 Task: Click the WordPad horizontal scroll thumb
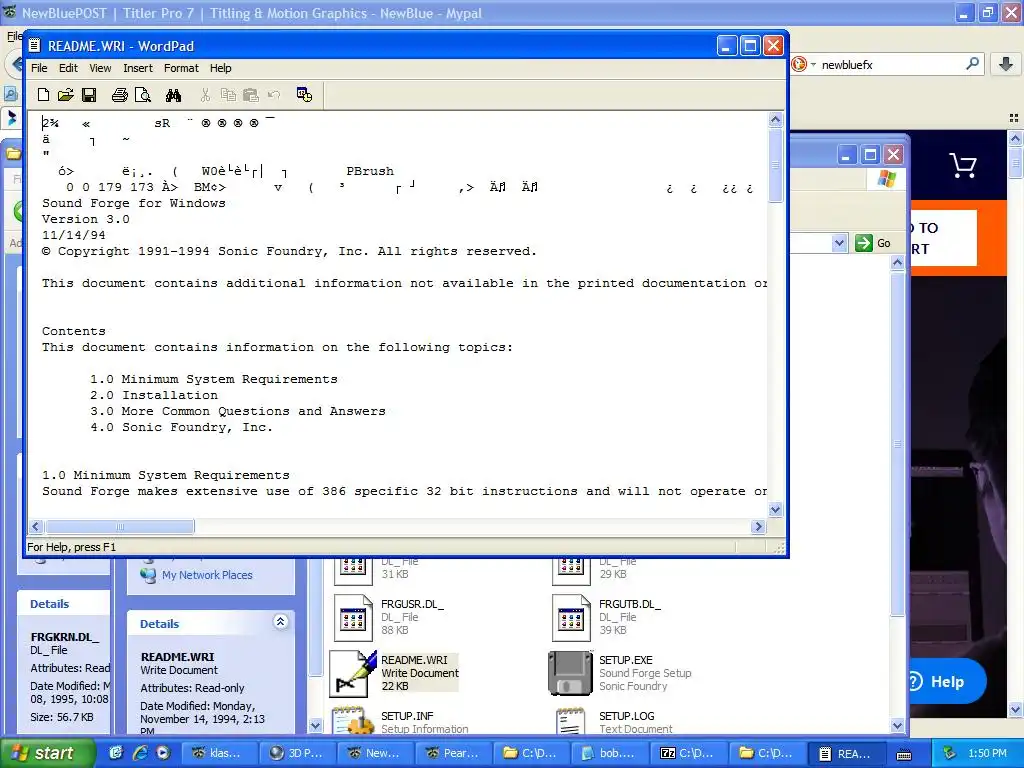pyautogui.click(x=120, y=526)
